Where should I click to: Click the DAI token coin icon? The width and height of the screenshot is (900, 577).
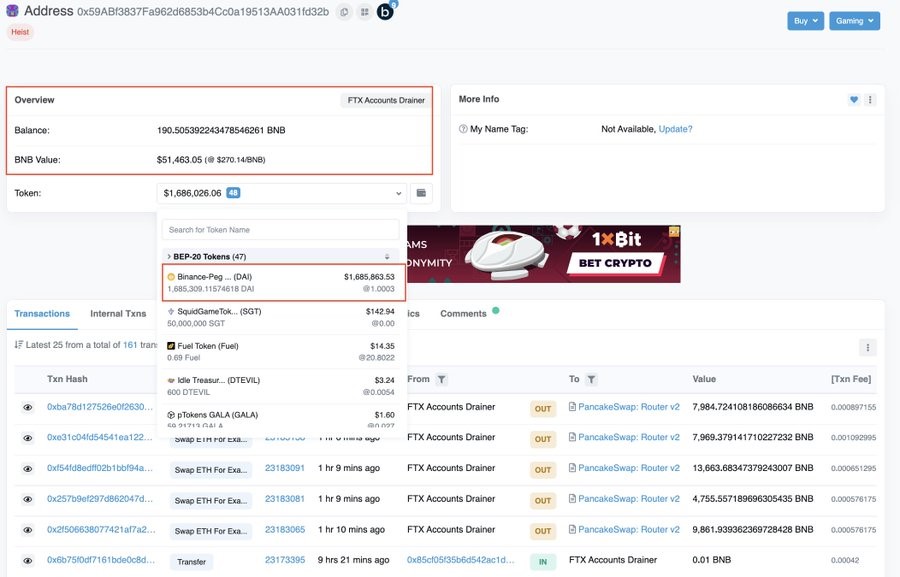(x=171, y=277)
